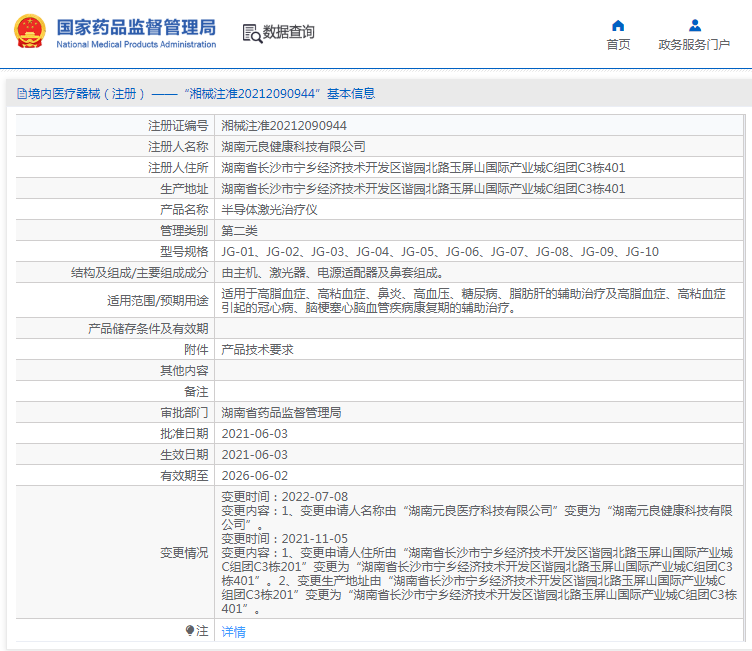Click the lightbulb icon beside 注
This screenshot has height=651, width=752.
click(190, 630)
